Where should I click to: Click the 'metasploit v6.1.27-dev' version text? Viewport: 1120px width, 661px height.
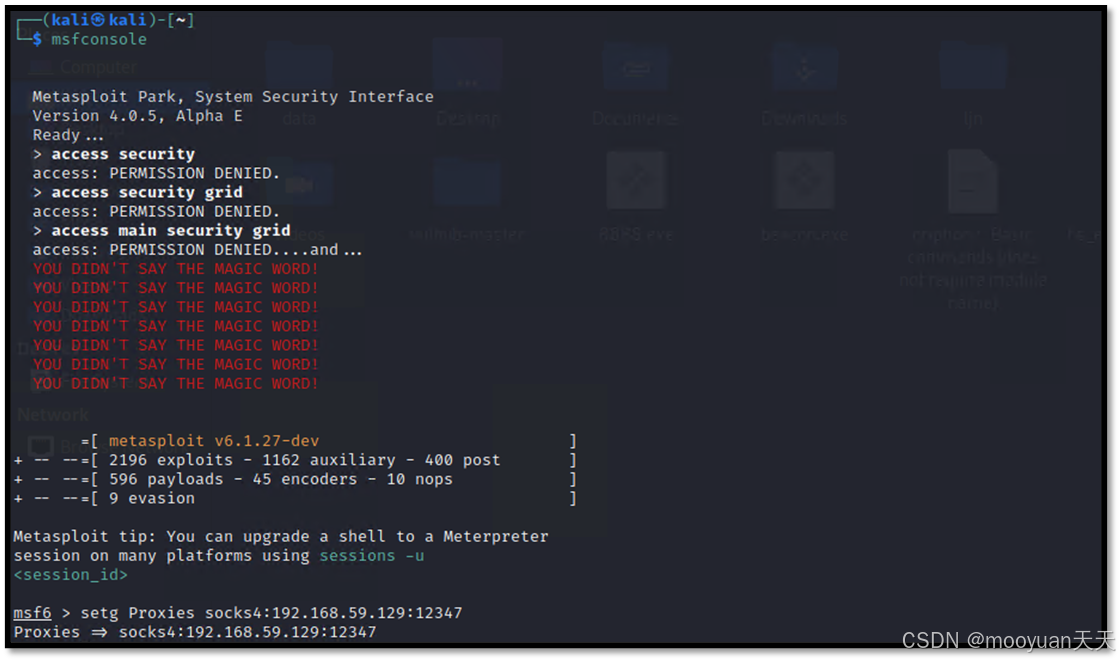[214, 441]
